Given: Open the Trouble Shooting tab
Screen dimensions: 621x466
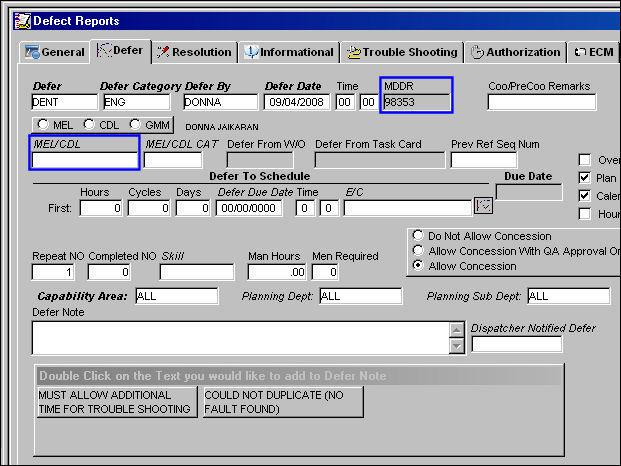Looking at the screenshot, I should tap(402, 52).
